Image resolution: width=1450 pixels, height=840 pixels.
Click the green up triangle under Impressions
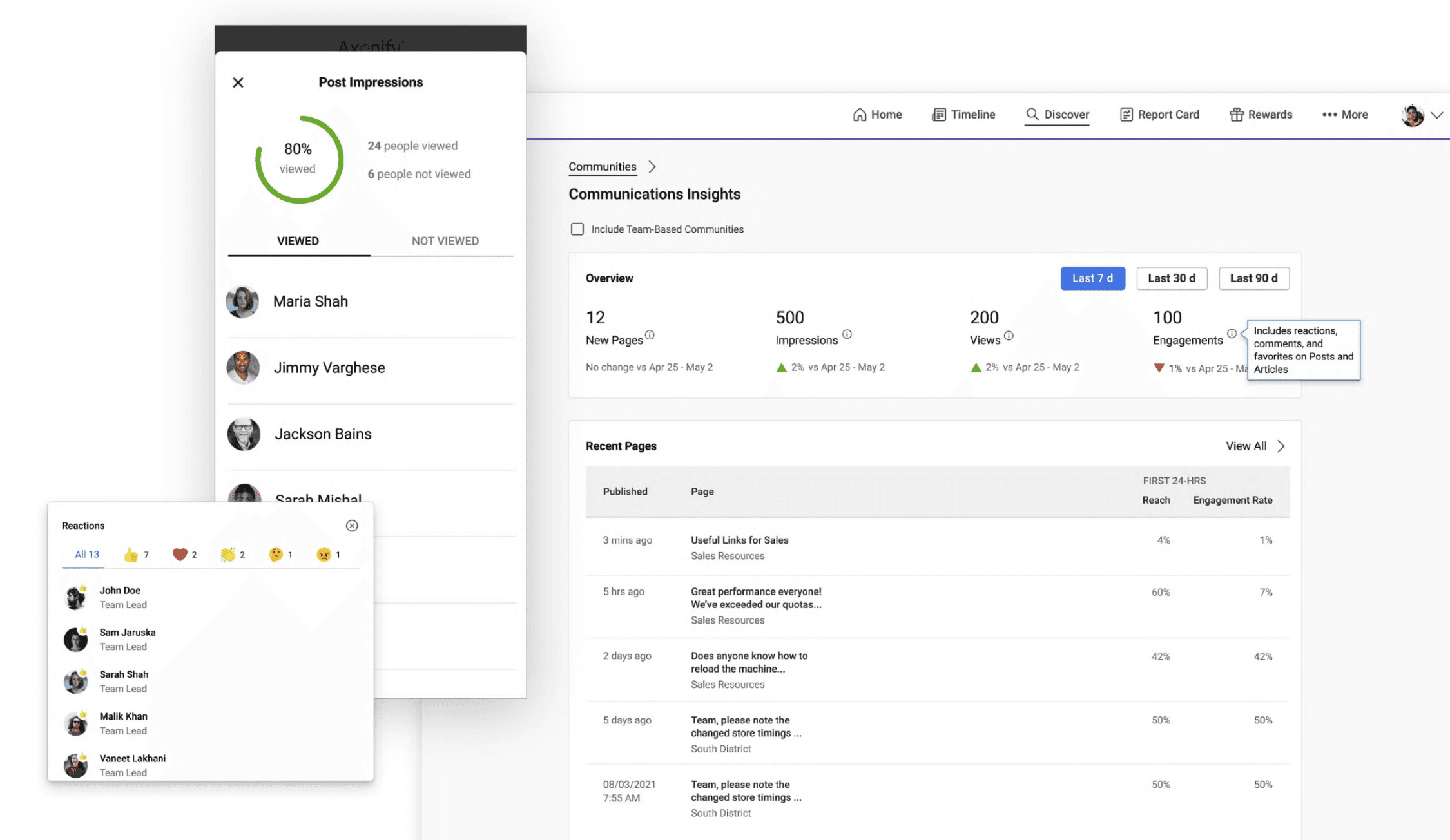(x=781, y=368)
